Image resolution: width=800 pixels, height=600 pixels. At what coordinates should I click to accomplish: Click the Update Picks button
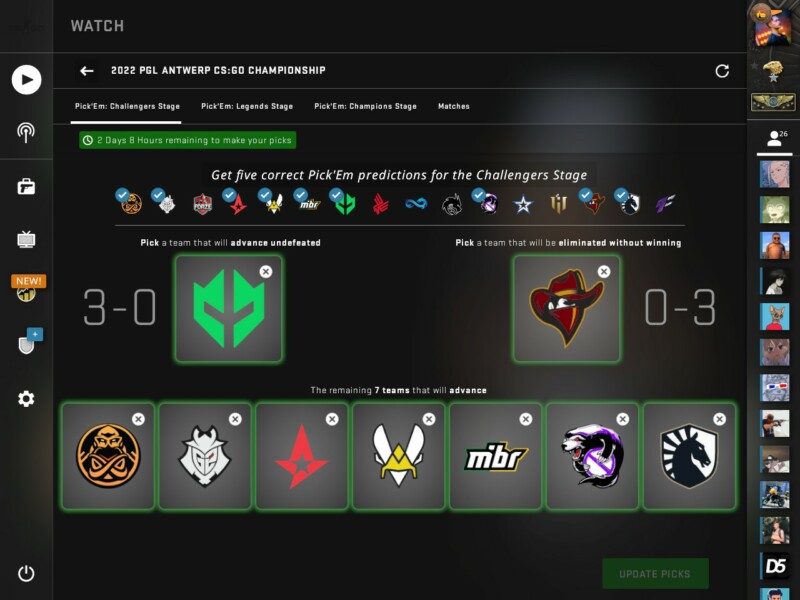pos(655,574)
